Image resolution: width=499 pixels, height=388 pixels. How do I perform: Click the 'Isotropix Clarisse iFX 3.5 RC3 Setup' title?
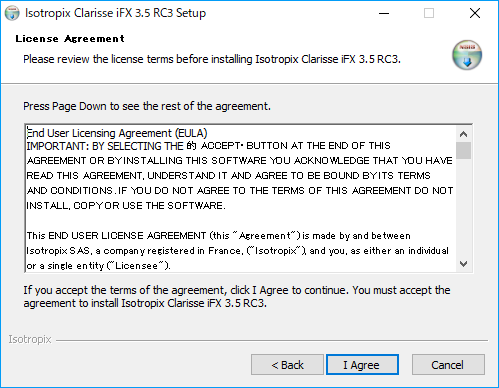click(116, 13)
